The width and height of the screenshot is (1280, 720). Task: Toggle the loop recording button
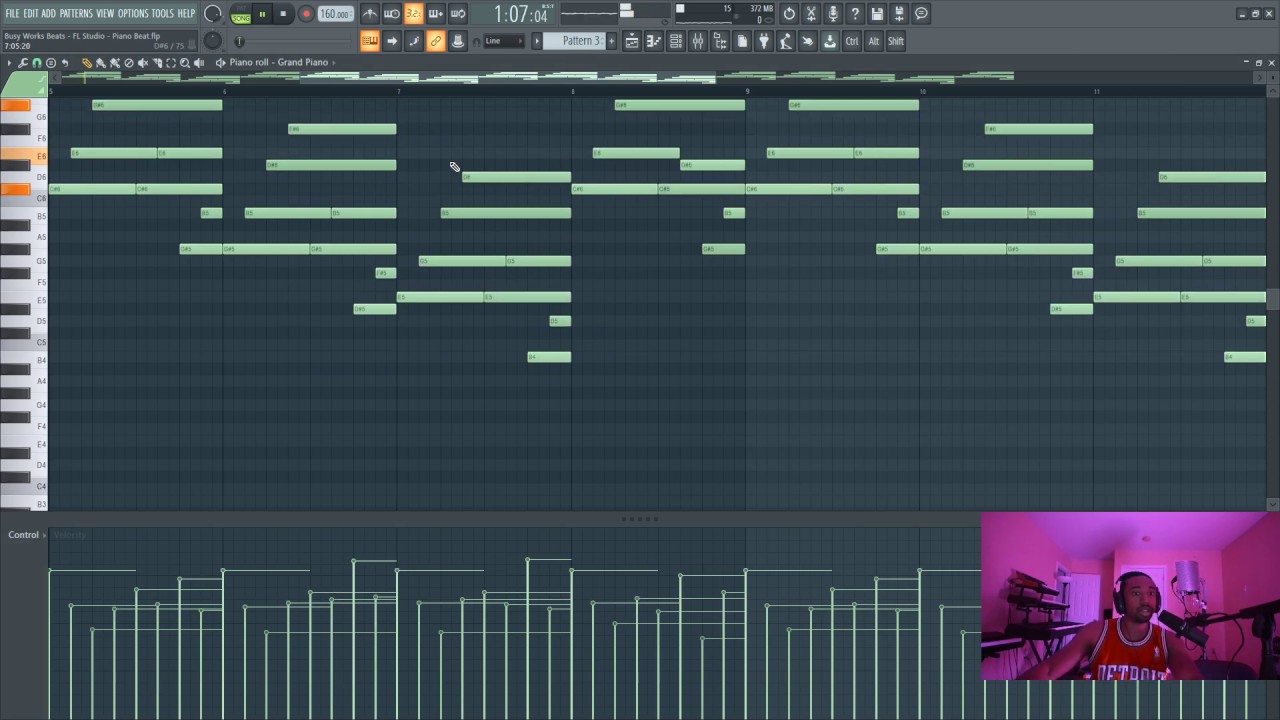[458, 14]
